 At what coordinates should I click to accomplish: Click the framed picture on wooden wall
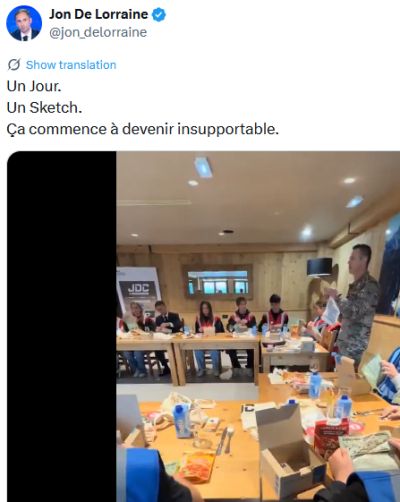click(217, 282)
